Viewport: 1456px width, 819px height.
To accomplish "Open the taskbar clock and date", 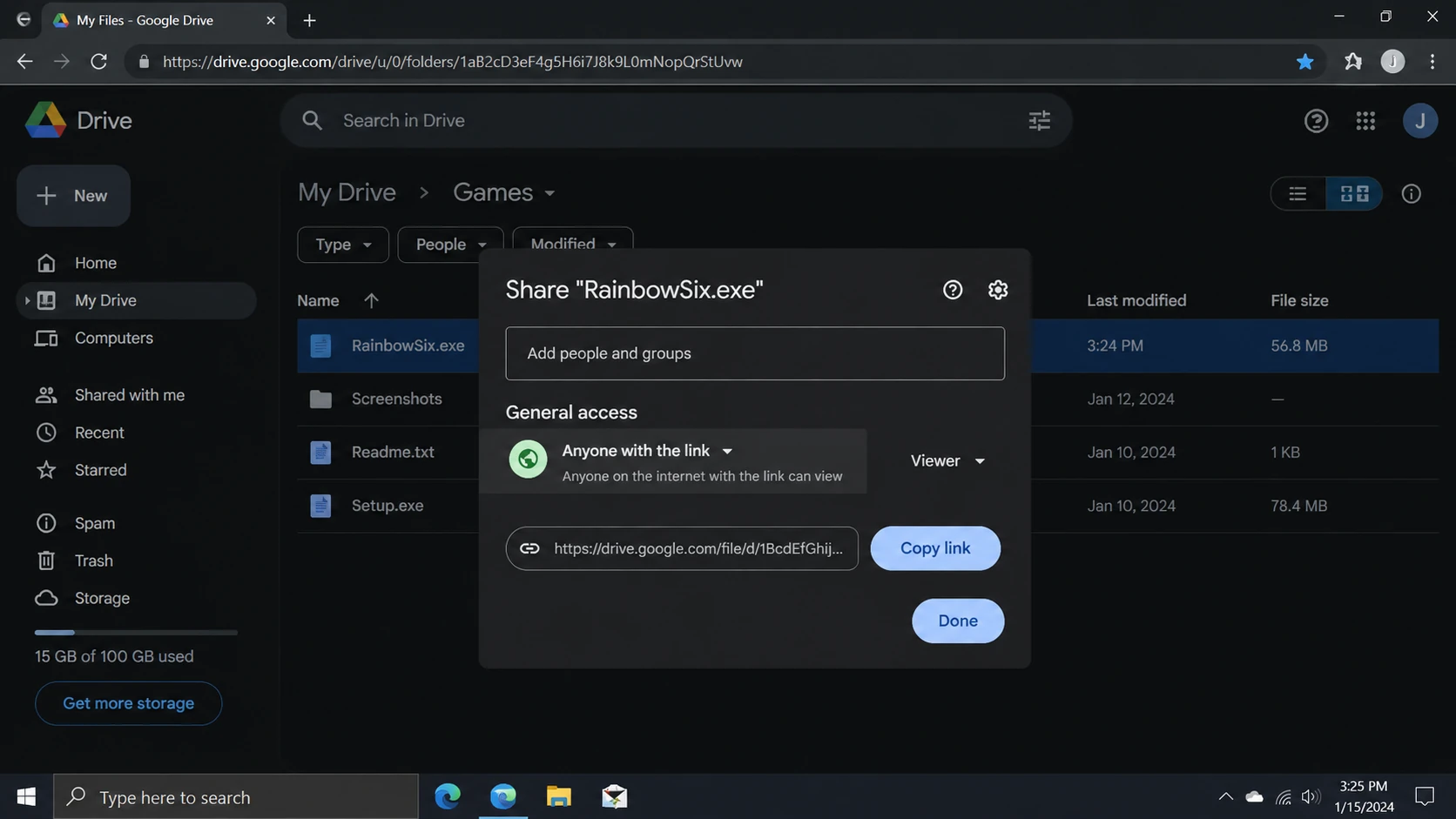I will (1364, 796).
